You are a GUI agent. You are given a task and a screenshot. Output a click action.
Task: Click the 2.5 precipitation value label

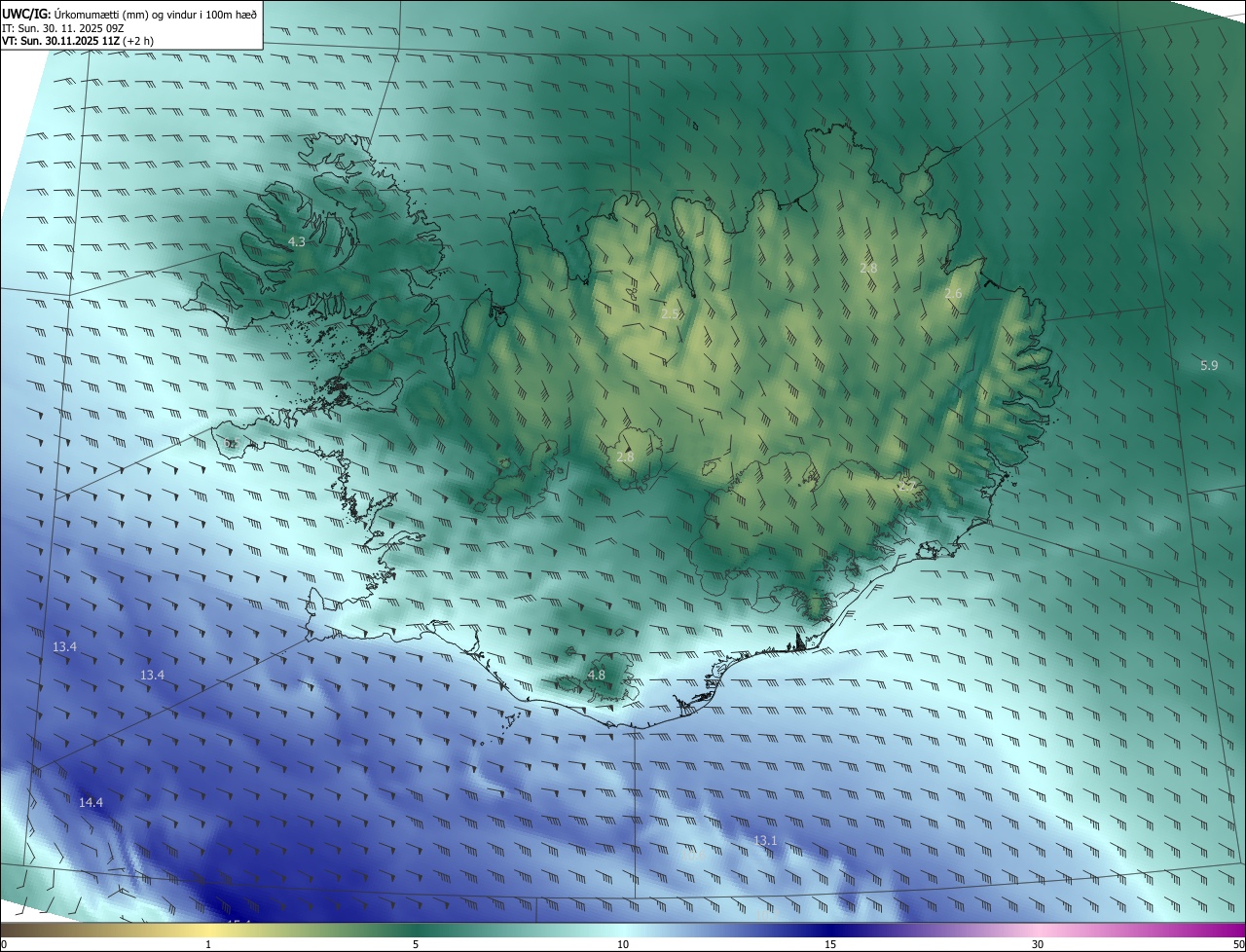point(670,313)
